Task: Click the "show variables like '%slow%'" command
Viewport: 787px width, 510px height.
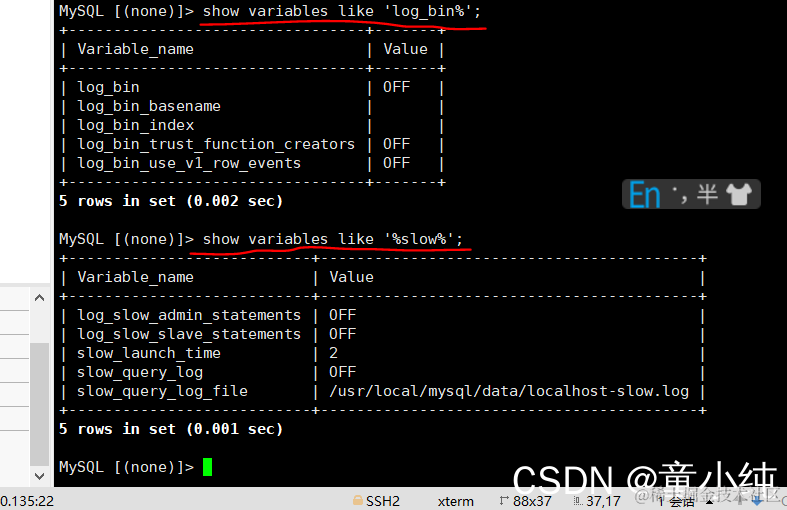Action: click(x=332, y=239)
